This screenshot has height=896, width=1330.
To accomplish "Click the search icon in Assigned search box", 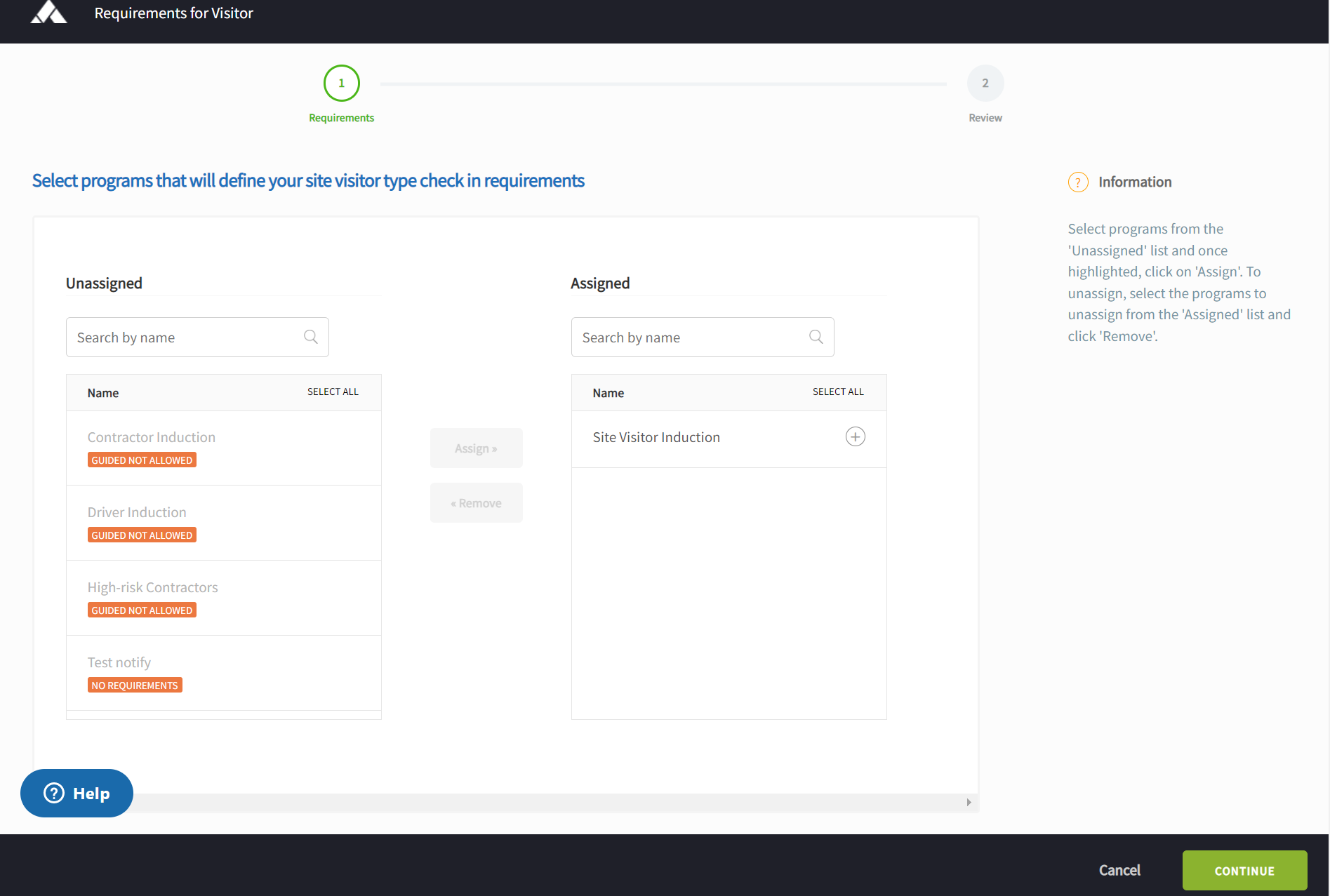I will (816, 337).
